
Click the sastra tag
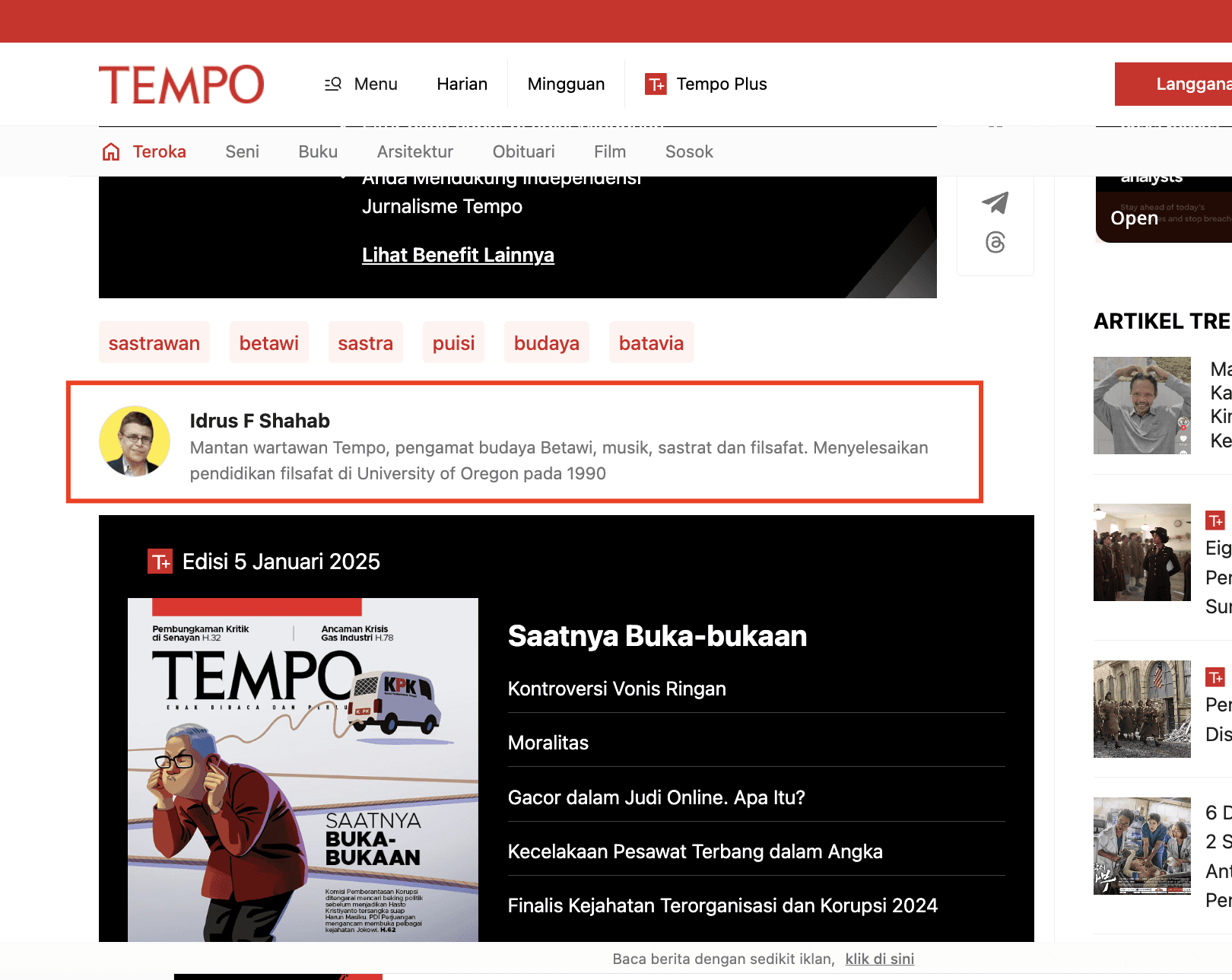[366, 342]
